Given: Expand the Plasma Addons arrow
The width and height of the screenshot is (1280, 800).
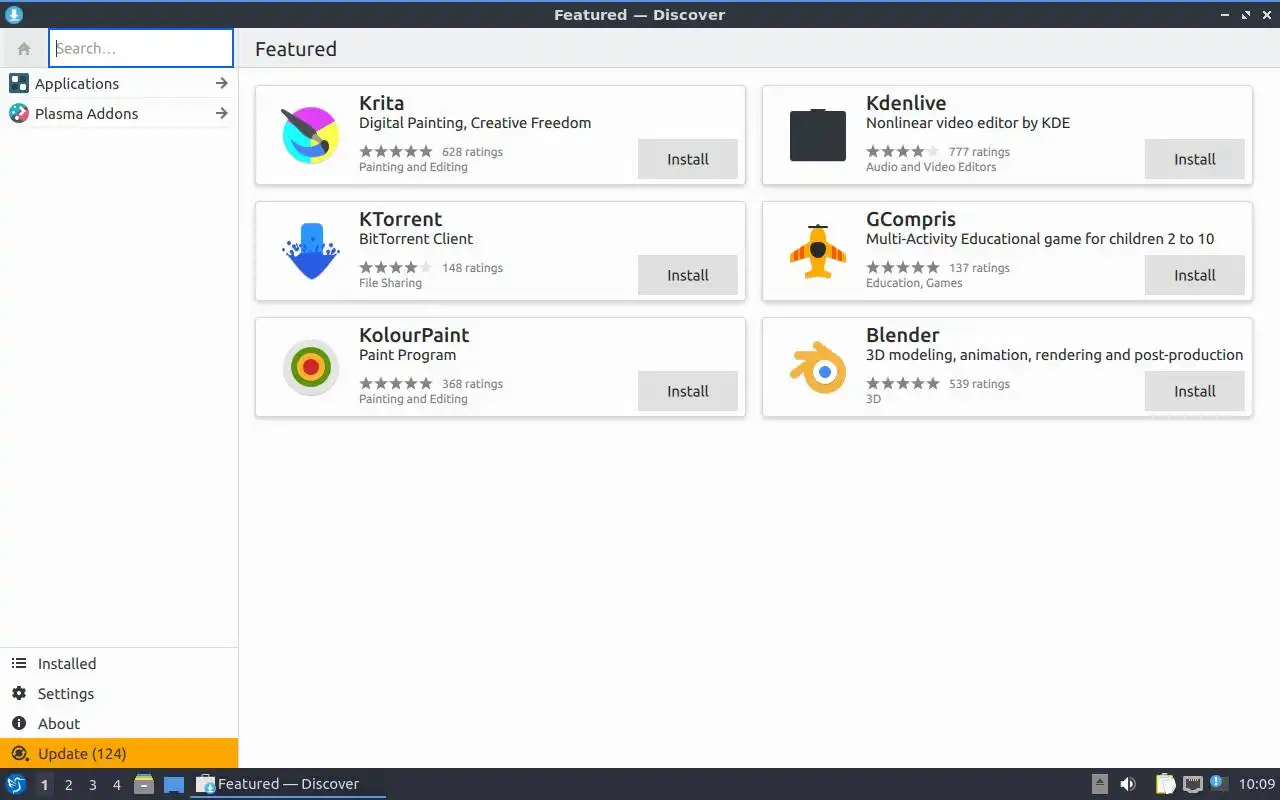Looking at the screenshot, I should click(x=222, y=113).
